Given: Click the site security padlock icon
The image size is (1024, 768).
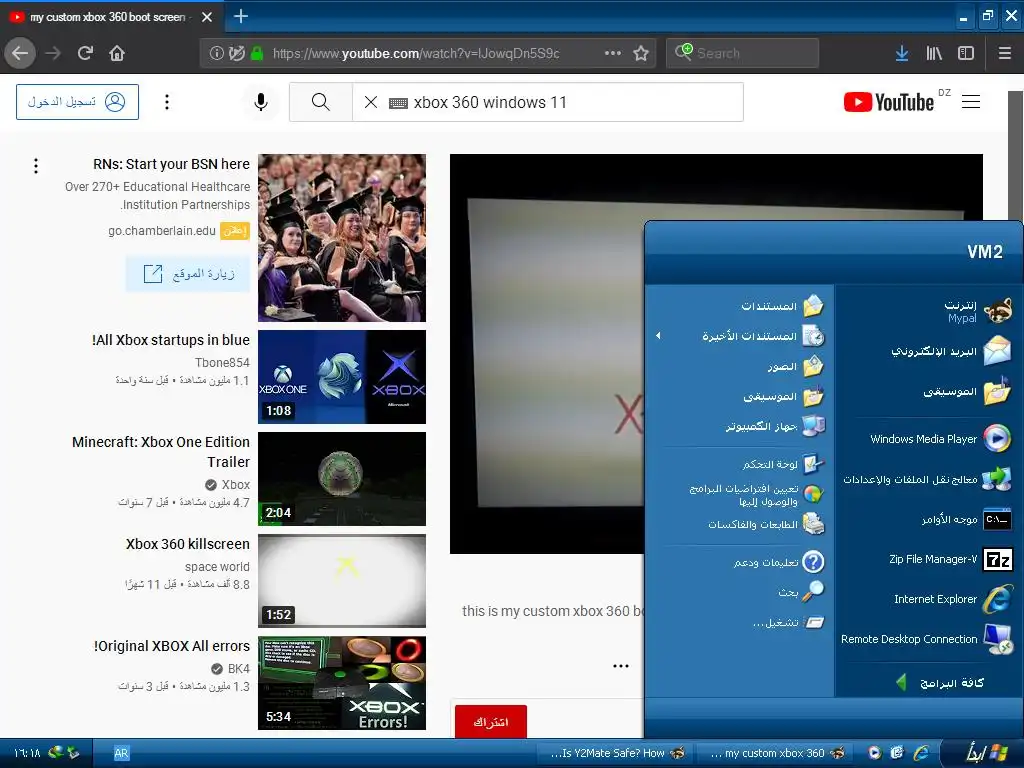Looking at the screenshot, I should [x=257, y=53].
